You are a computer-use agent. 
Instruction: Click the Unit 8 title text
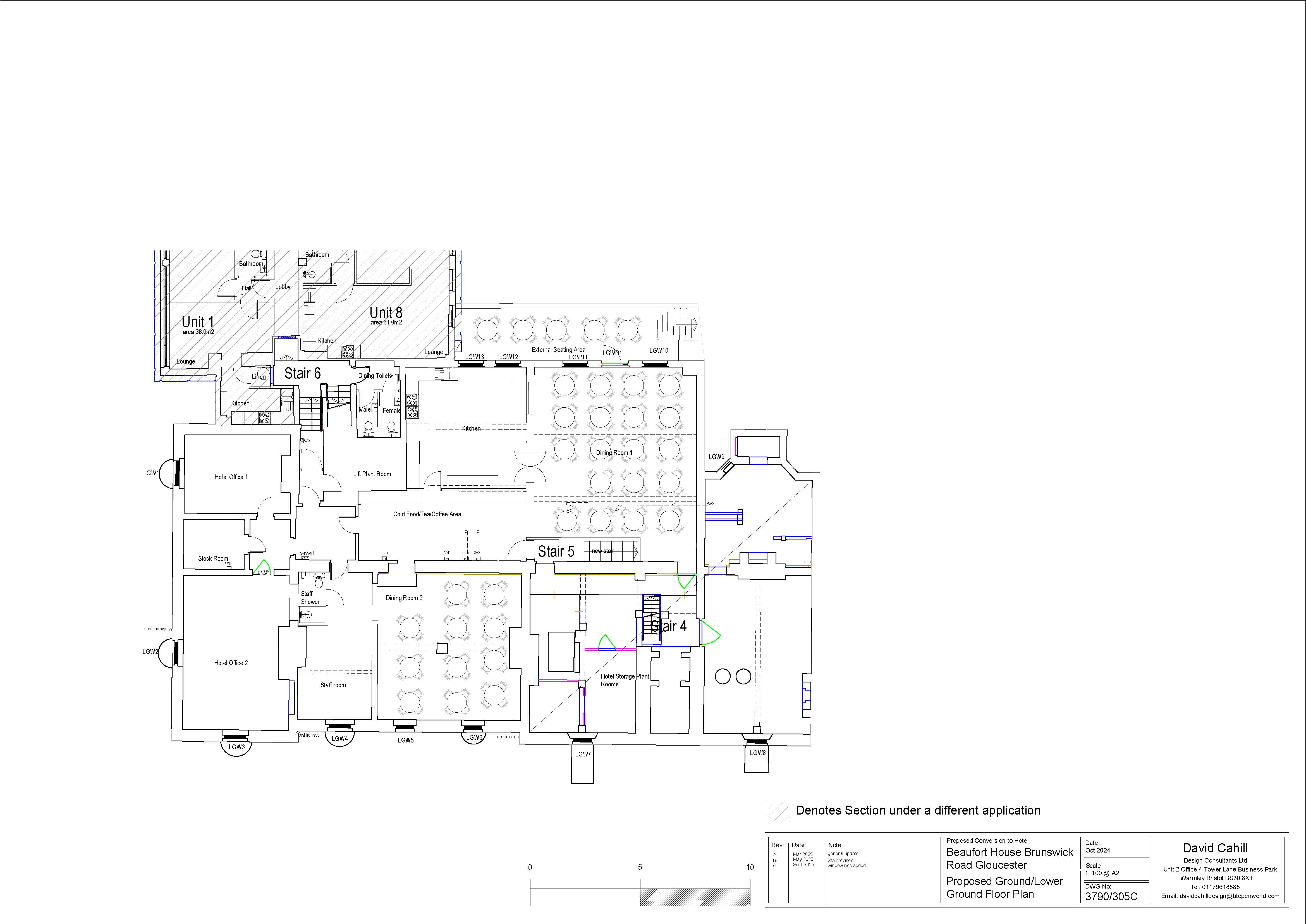(x=386, y=312)
